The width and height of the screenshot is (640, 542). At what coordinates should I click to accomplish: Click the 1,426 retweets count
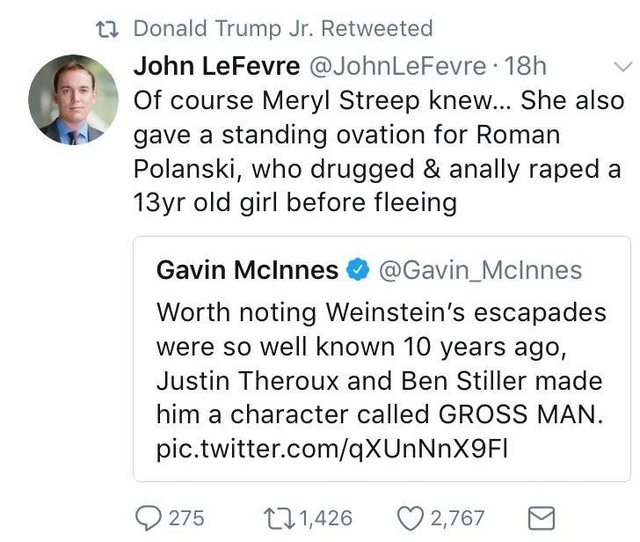pyautogui.click(x=326, y=517)
